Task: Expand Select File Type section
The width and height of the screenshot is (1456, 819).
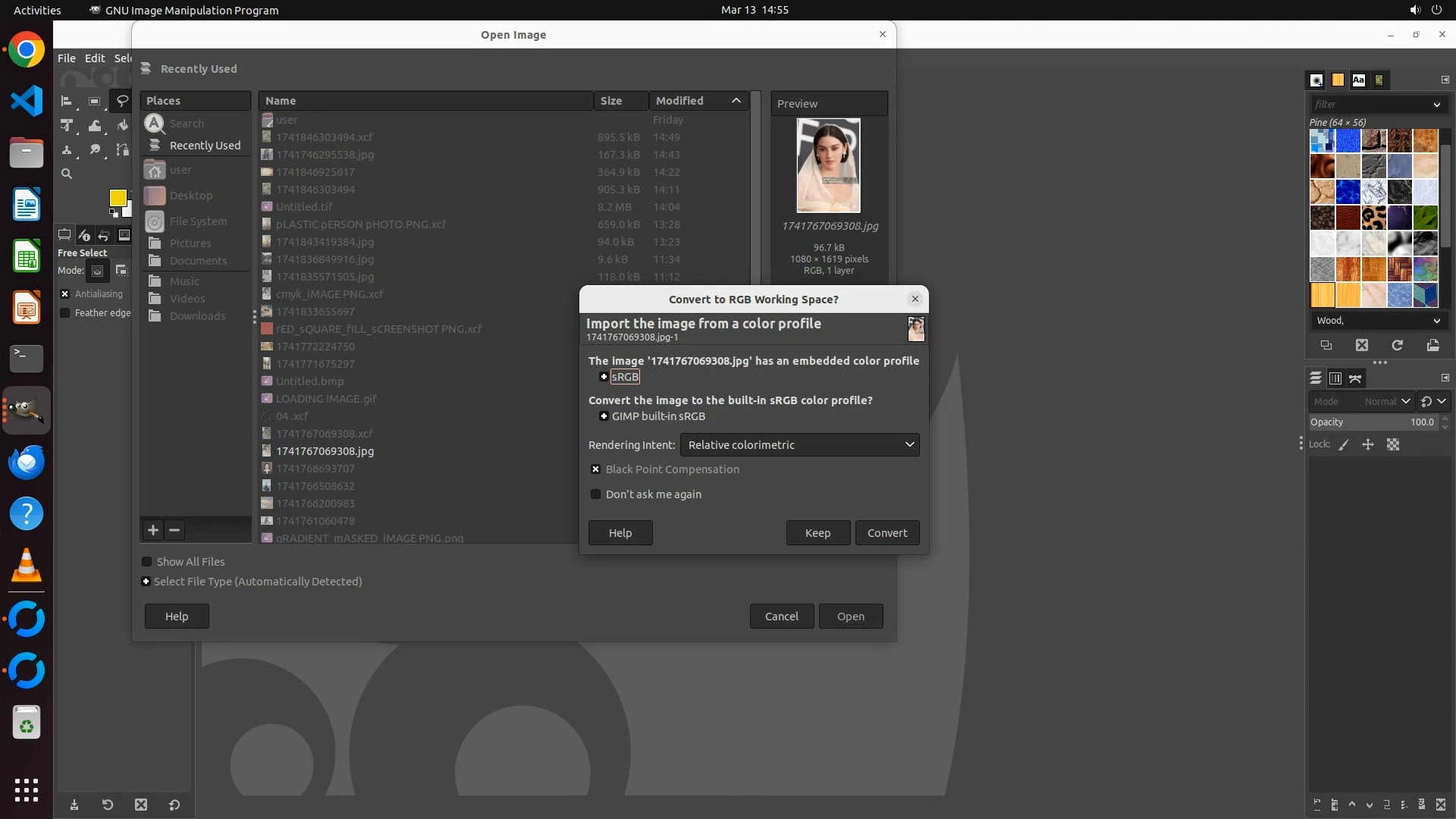Action: (x=146, y=582)
